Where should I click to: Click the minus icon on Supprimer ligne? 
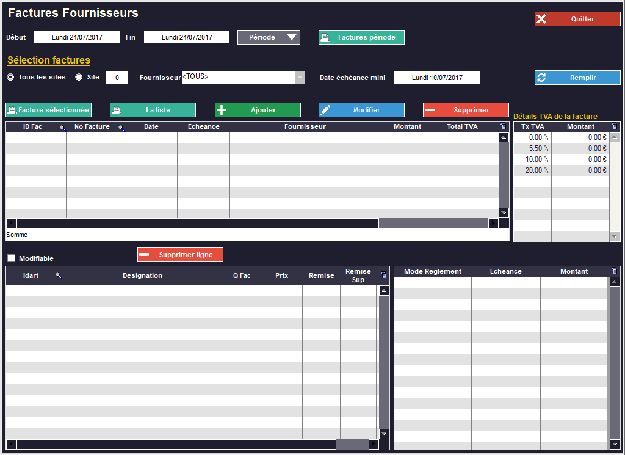145,255
